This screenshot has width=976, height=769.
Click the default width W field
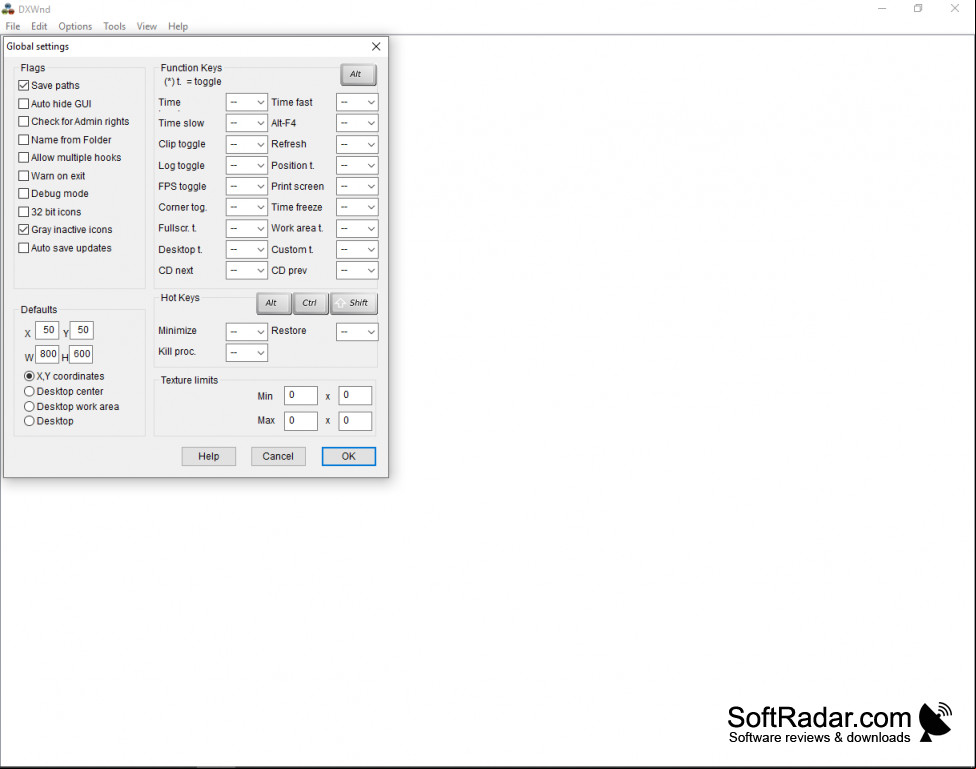click(47, 354)
